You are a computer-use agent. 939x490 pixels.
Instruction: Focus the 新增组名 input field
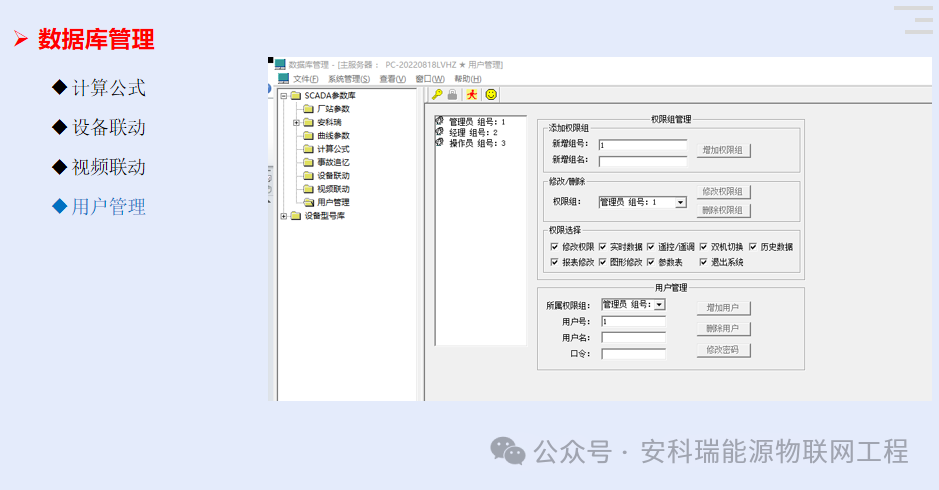point(643,161)
